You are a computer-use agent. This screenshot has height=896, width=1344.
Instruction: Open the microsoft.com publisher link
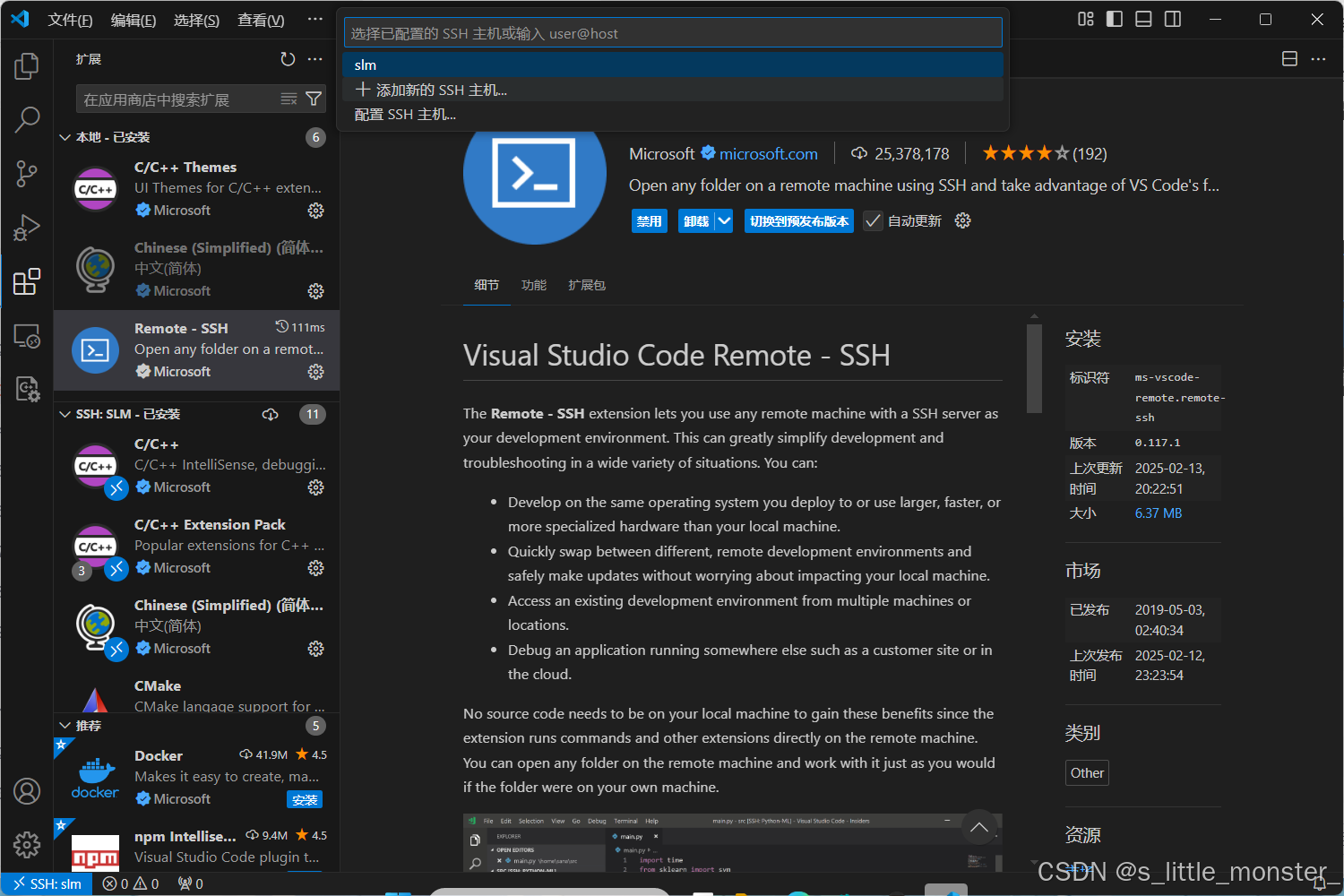pyautogui.click(x=768, y=154)
